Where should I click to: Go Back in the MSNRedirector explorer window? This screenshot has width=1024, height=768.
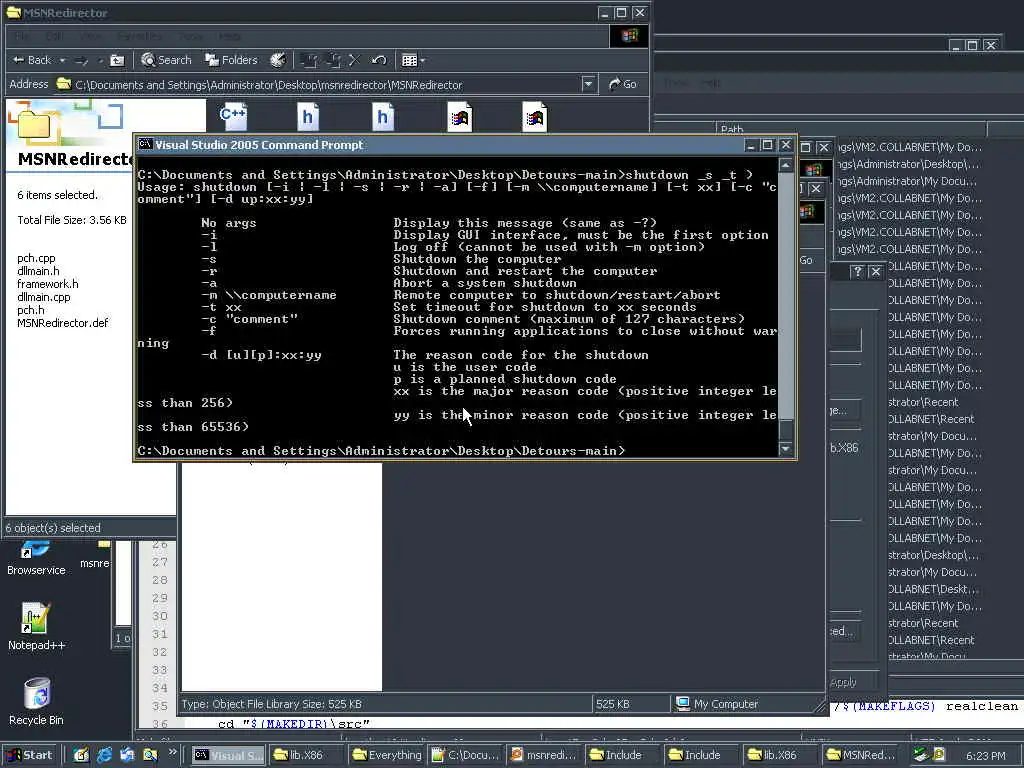tap(31, 60)
